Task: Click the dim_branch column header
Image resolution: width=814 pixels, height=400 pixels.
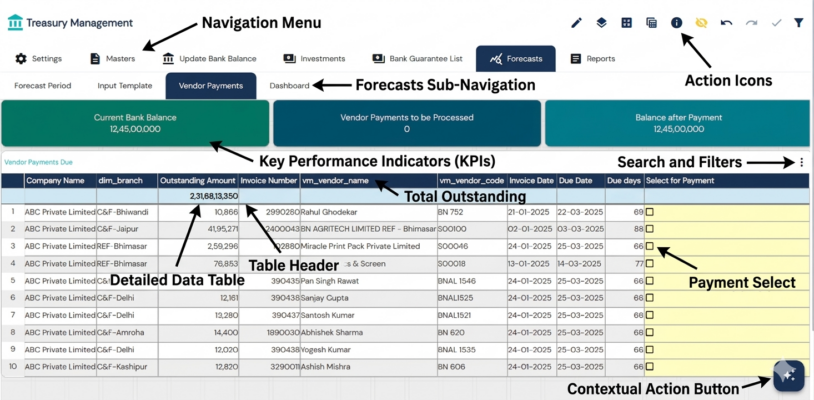Action: pos(127,181)
